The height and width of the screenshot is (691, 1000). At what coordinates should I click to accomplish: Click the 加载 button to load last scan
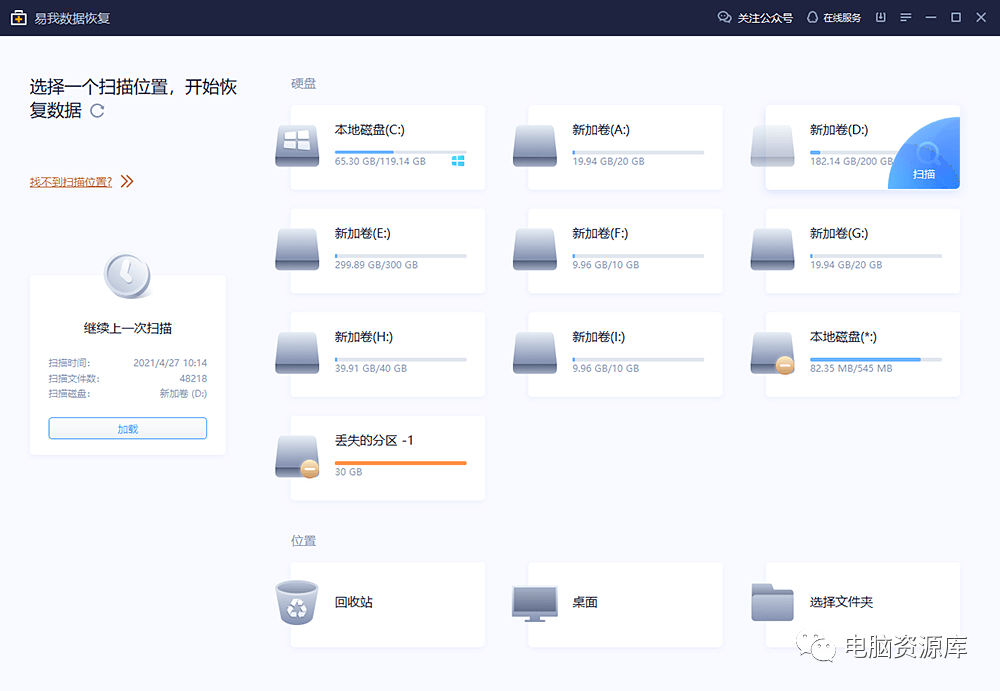click(x=128, y=428)
